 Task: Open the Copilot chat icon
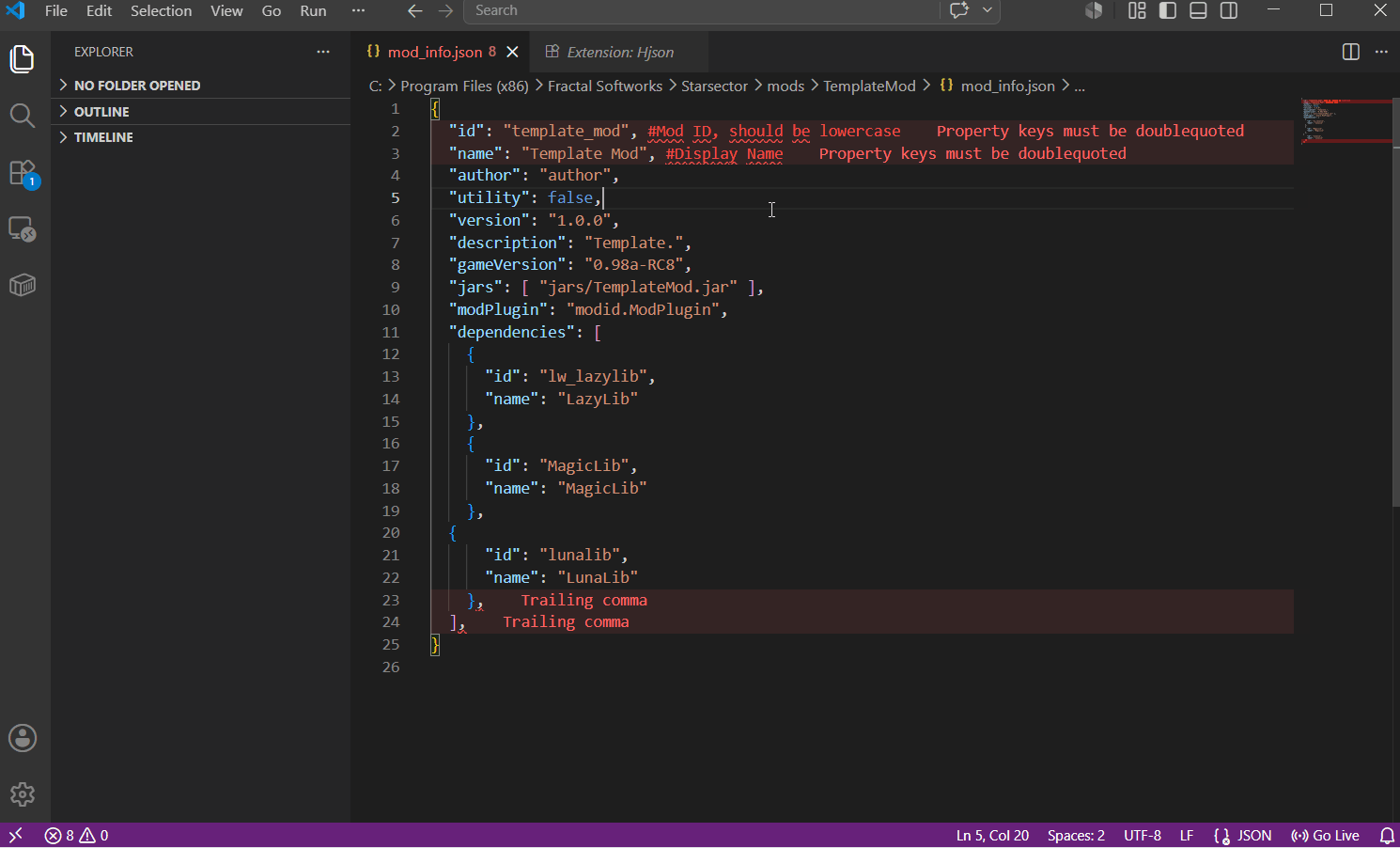click(x=958, y=10)
